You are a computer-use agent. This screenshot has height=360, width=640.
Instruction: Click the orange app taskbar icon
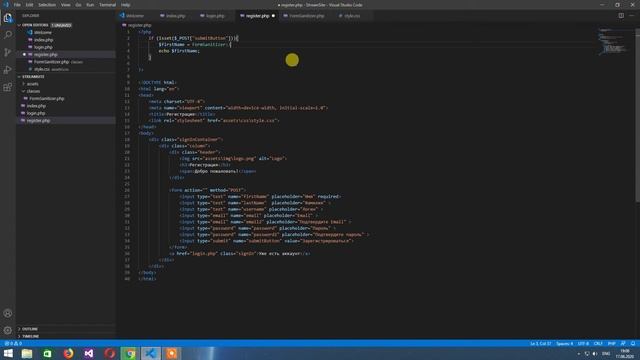pos(171,353)
